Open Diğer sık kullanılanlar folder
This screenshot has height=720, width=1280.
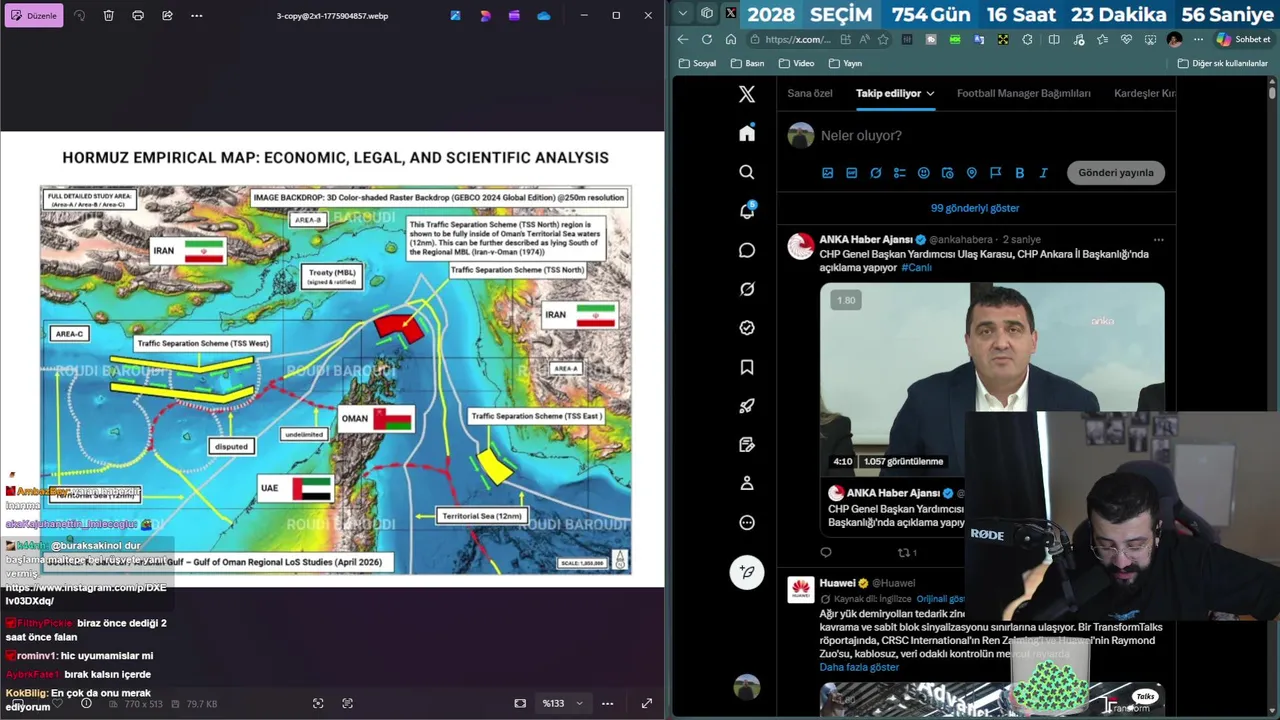click(x=1222, y=63)
